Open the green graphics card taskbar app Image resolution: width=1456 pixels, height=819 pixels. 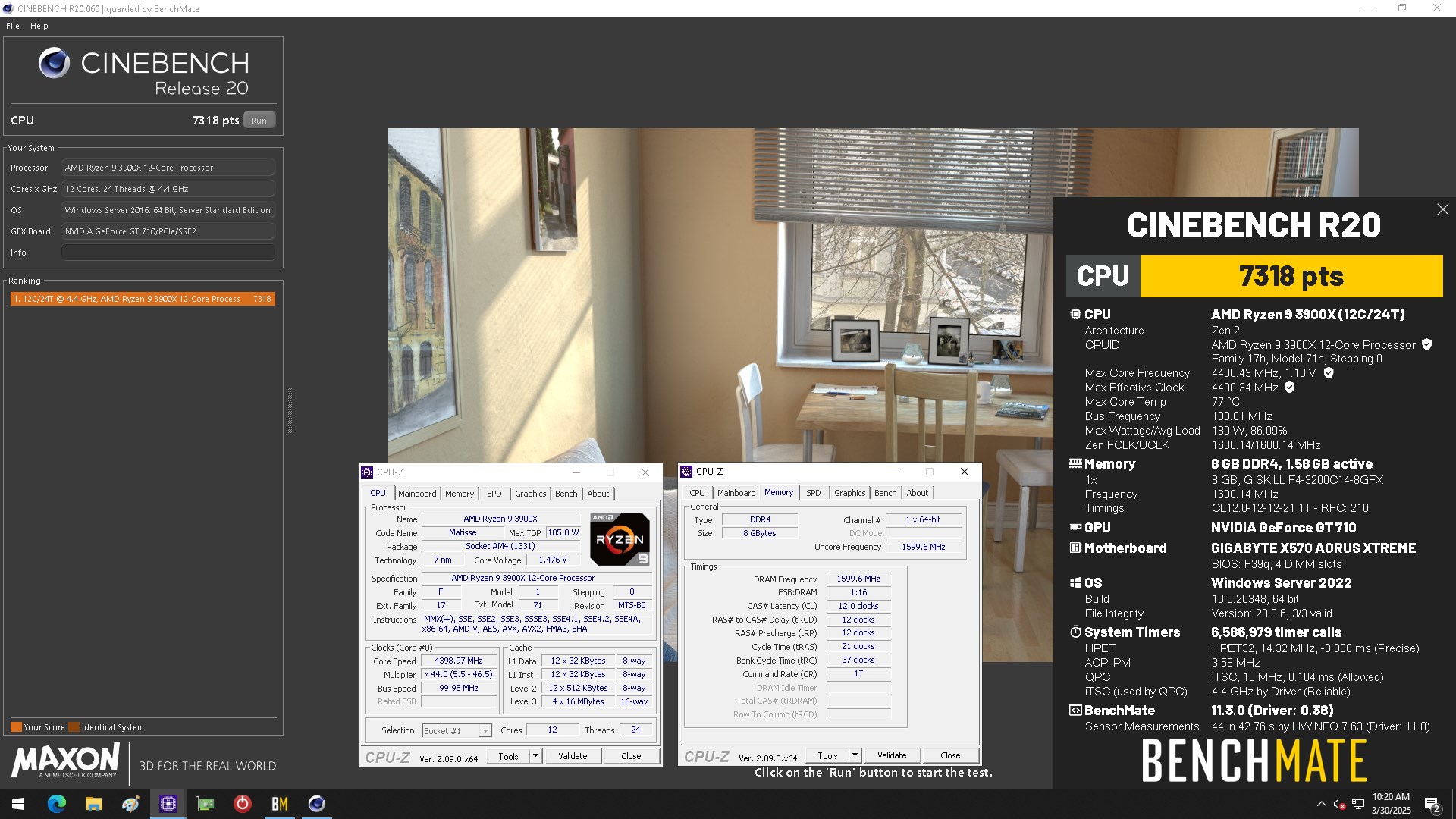pyautogui.click(x=205, y=804)
